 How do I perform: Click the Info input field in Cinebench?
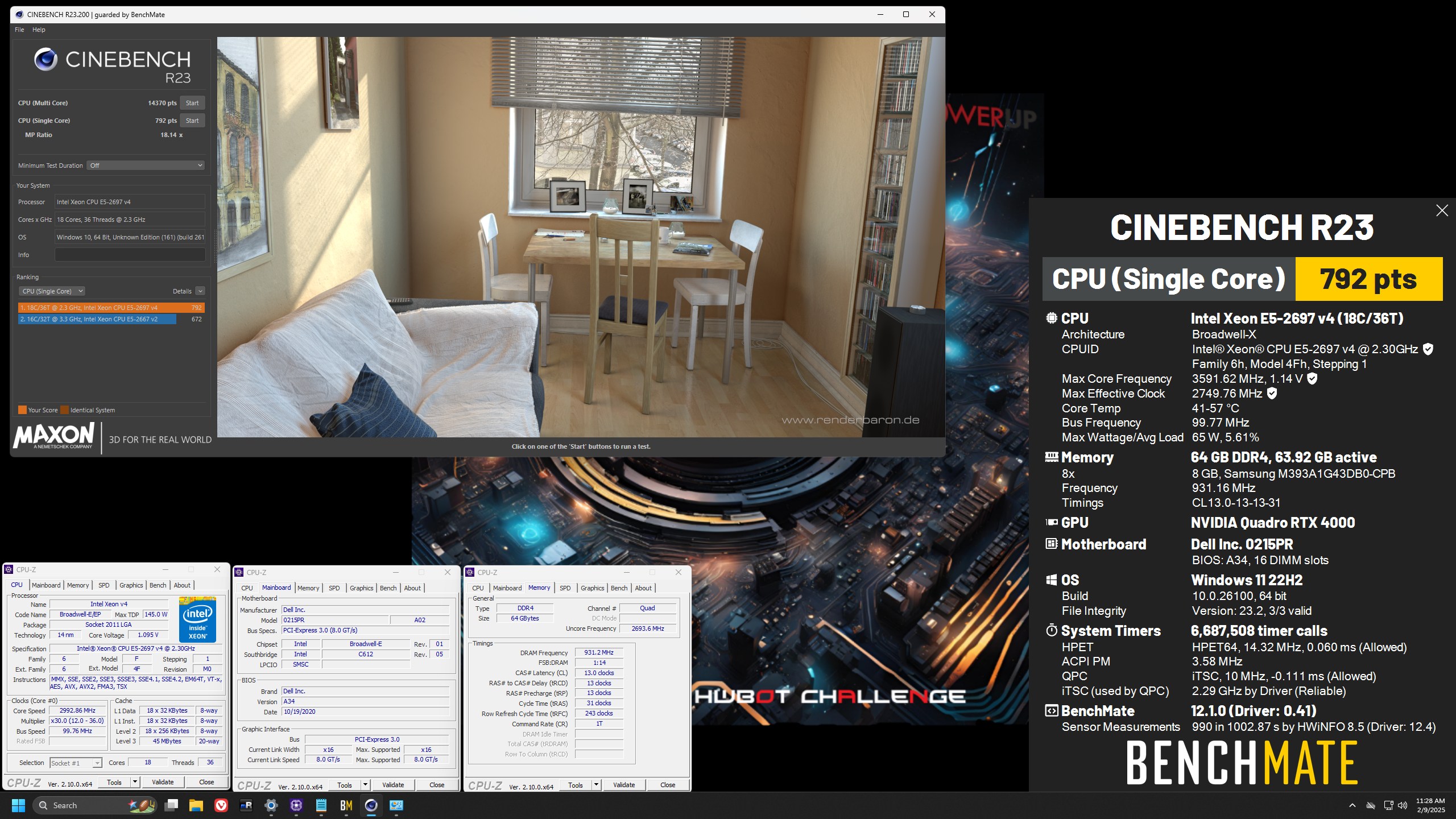130,255
